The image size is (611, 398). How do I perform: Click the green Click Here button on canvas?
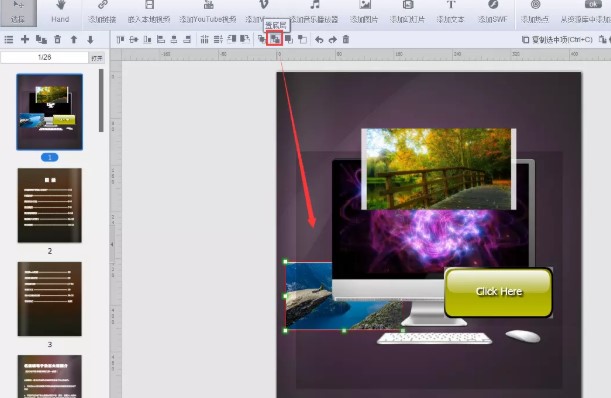498,292
